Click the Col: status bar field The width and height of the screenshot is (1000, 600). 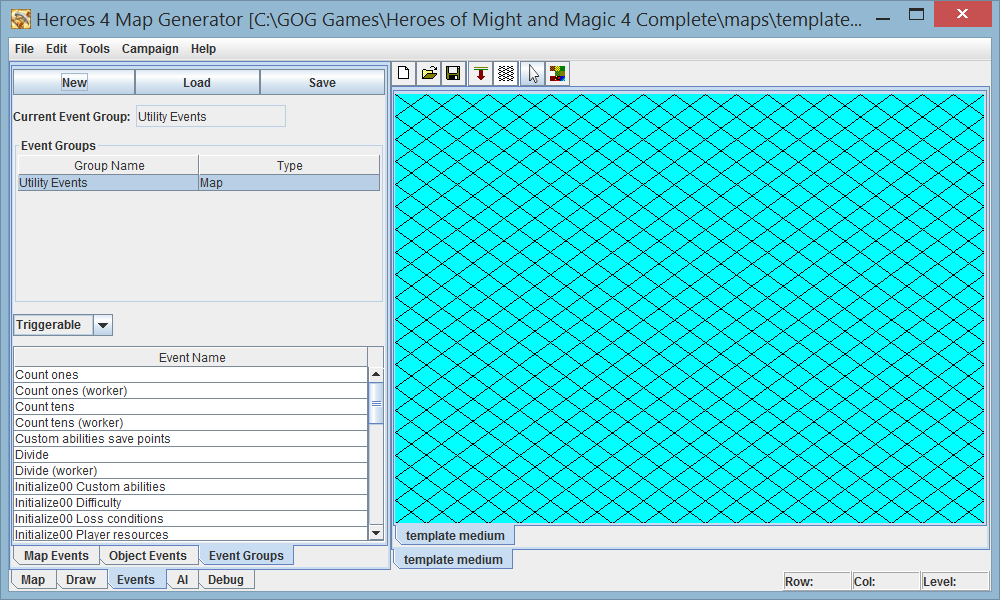(886, 582)
